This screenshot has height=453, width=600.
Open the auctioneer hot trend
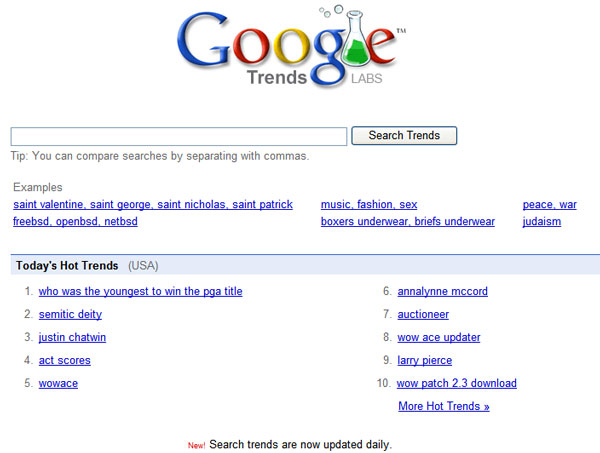click(x=423, y=314)
